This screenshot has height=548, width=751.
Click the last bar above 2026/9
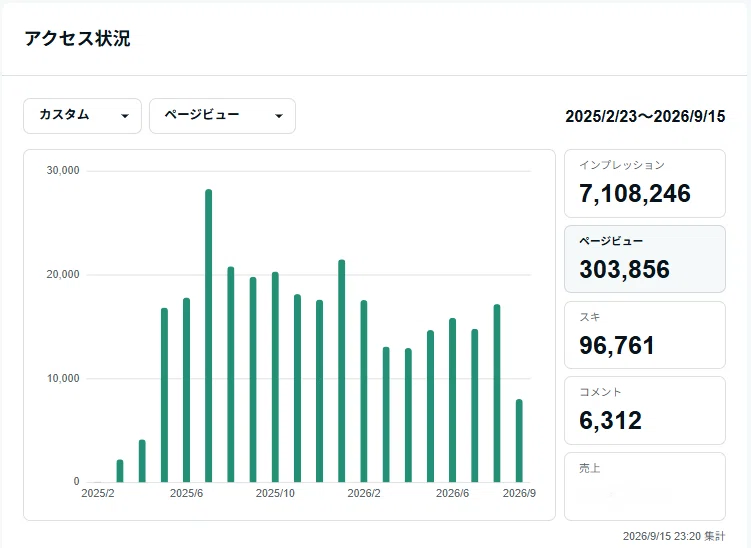(x=519, y=441)
